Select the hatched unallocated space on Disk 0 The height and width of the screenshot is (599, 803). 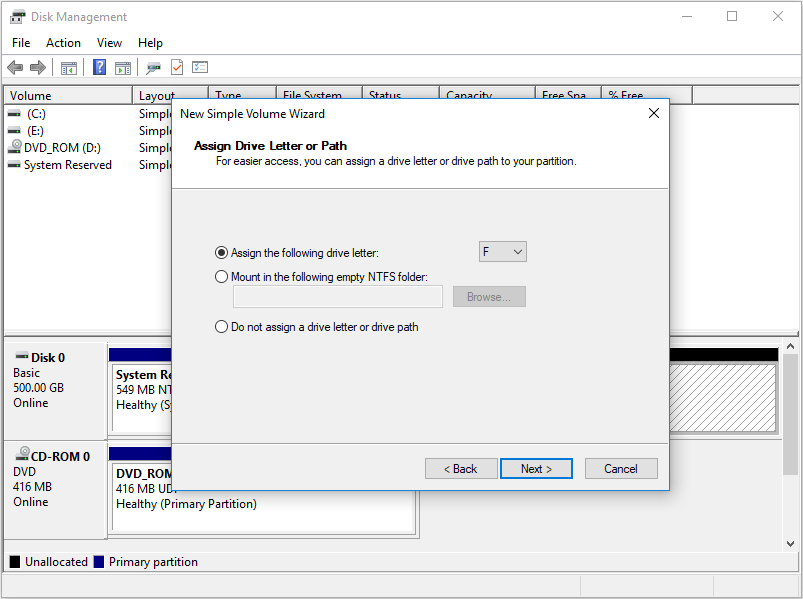click(723, 398)
